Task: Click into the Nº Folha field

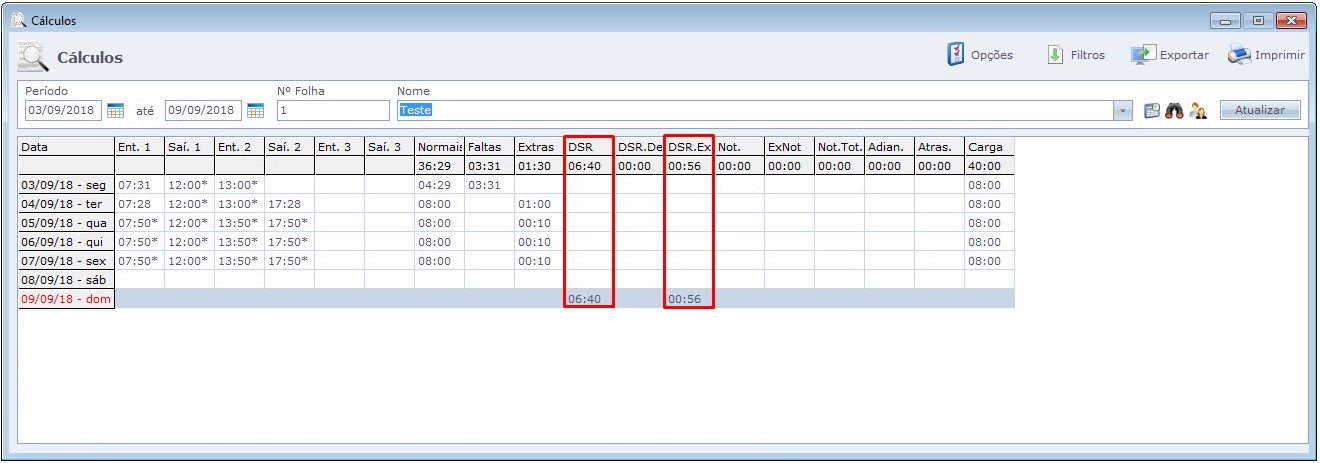Action: tap(332, 110)
